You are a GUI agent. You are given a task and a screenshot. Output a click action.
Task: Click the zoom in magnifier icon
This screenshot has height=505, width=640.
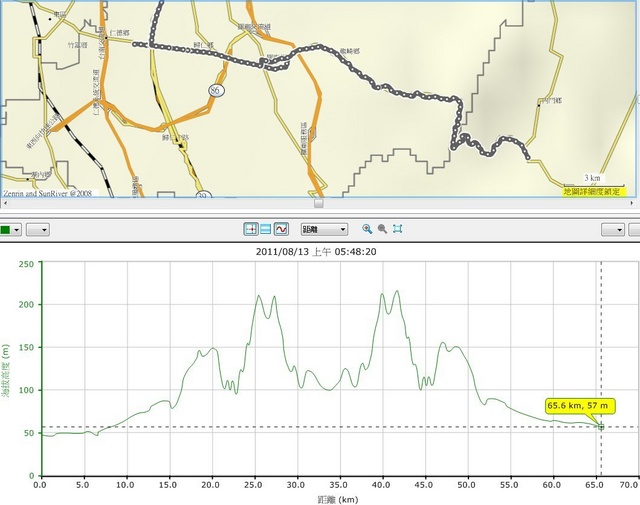[x=367, y=229]
